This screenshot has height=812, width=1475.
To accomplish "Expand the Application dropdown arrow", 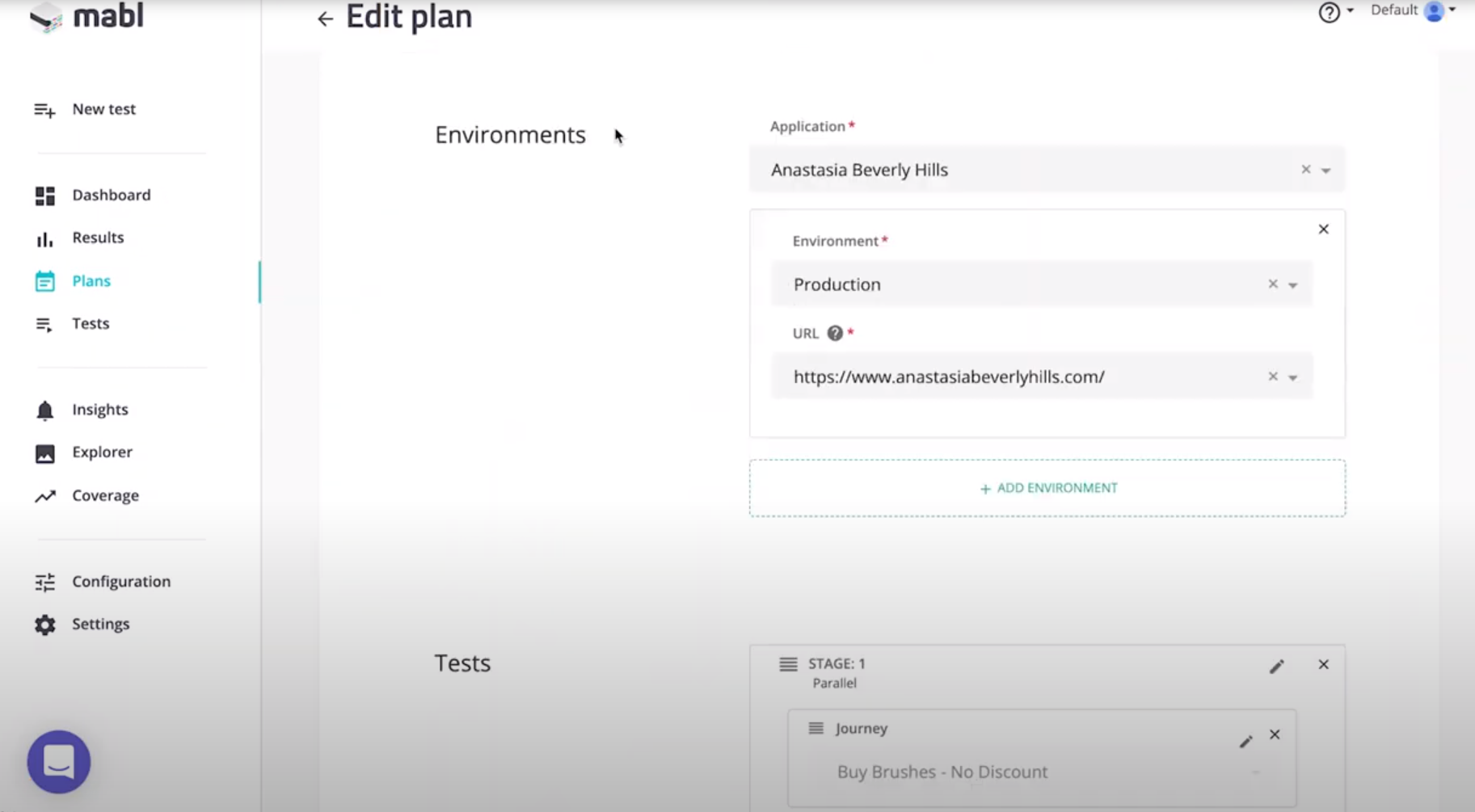I will point(1325,170).
